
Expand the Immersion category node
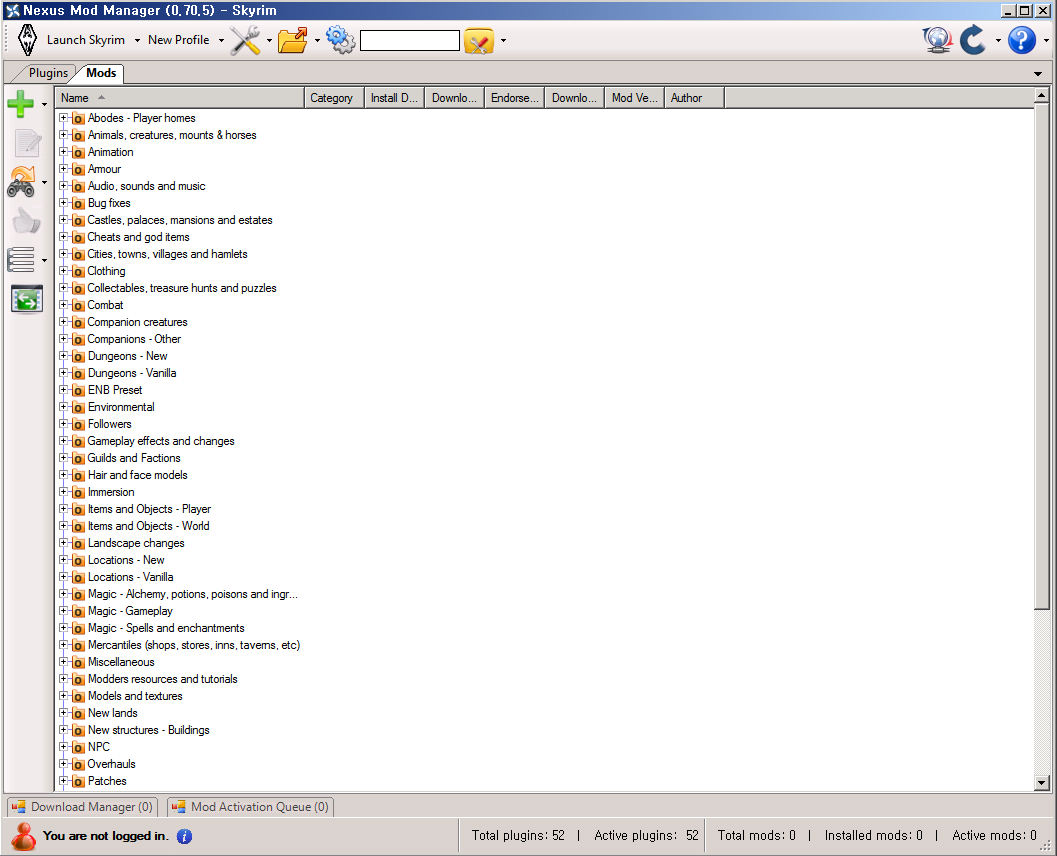(63, 492)
